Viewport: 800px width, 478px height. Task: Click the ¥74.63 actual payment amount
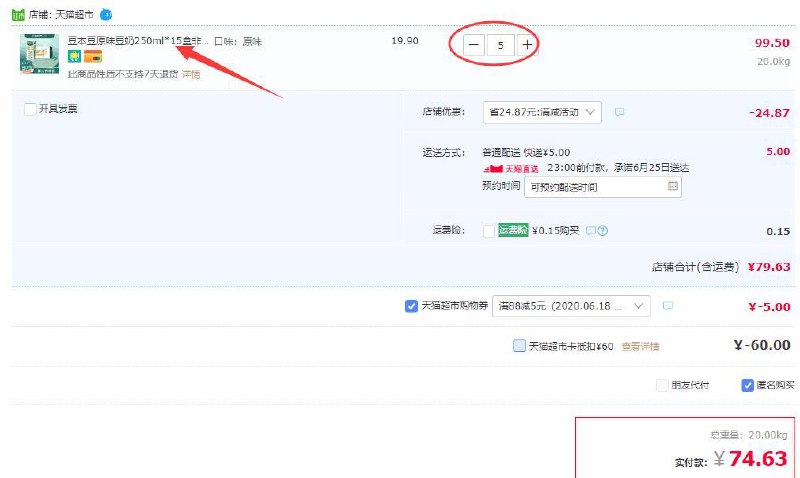pos(751,459)
